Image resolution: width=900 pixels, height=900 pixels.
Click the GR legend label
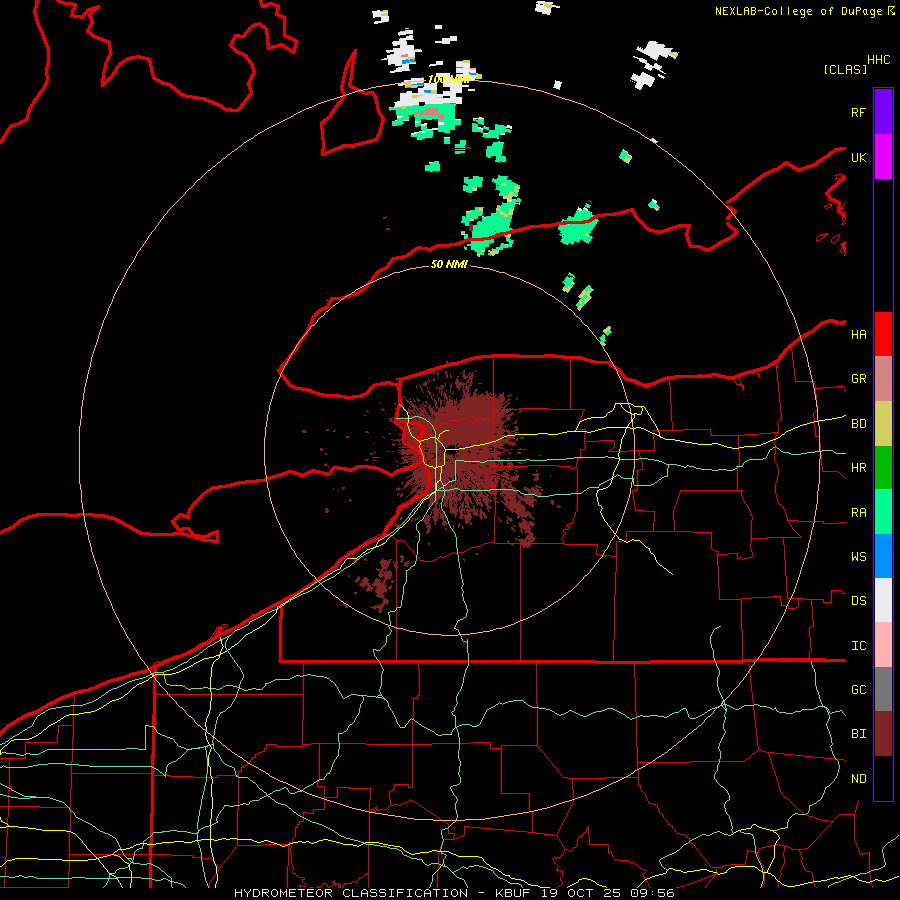(858, 379)
